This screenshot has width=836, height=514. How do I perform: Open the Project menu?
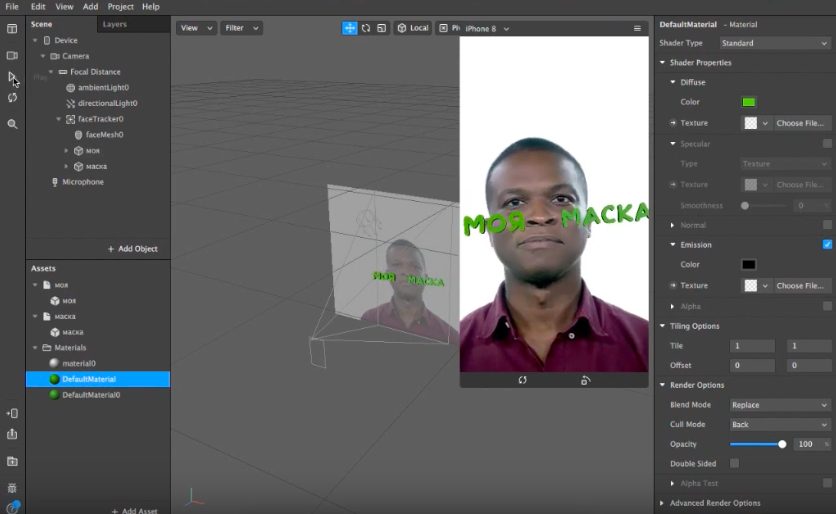(120, 6)
